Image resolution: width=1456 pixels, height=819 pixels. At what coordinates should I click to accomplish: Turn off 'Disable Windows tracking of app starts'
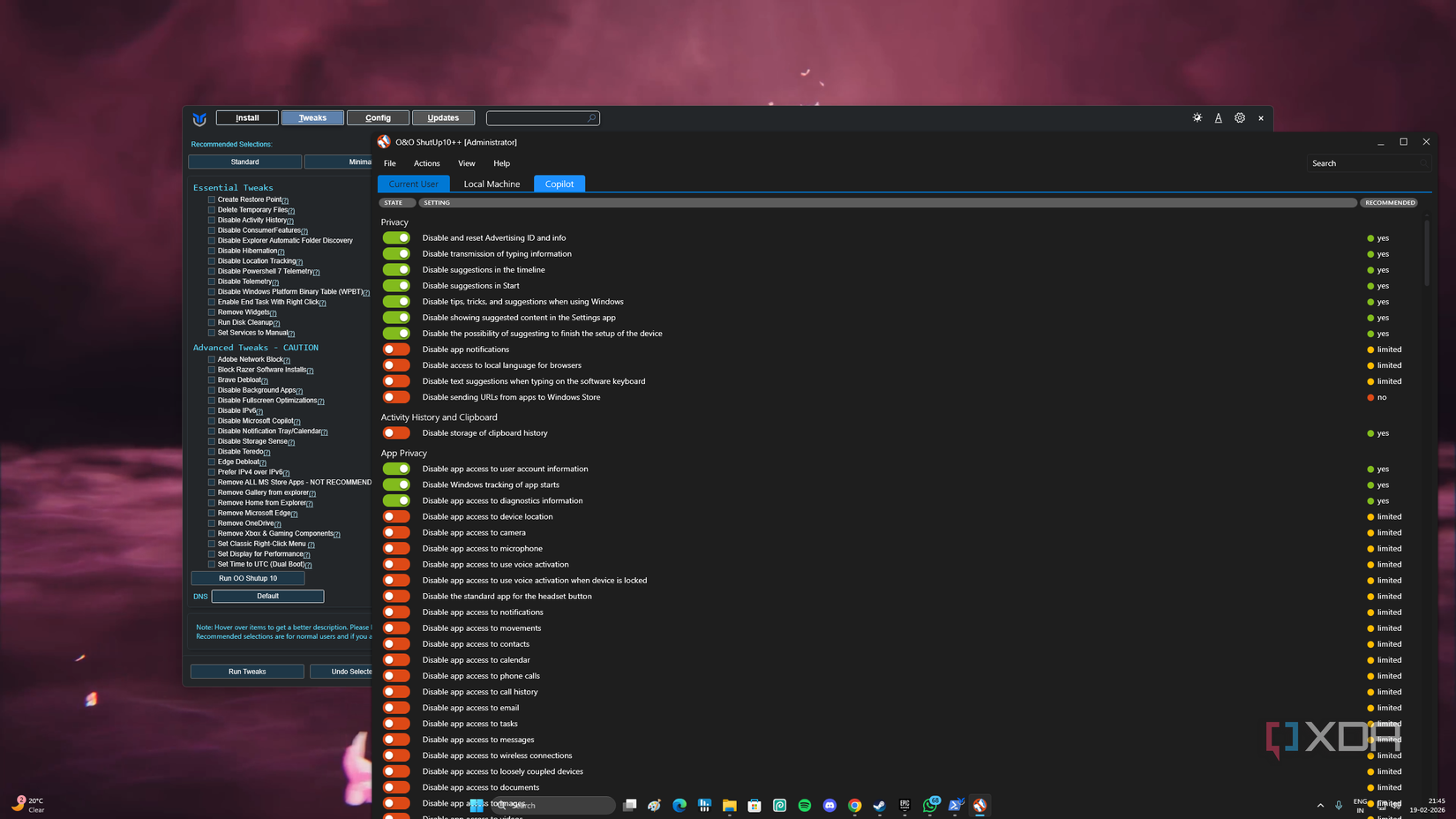396,485
